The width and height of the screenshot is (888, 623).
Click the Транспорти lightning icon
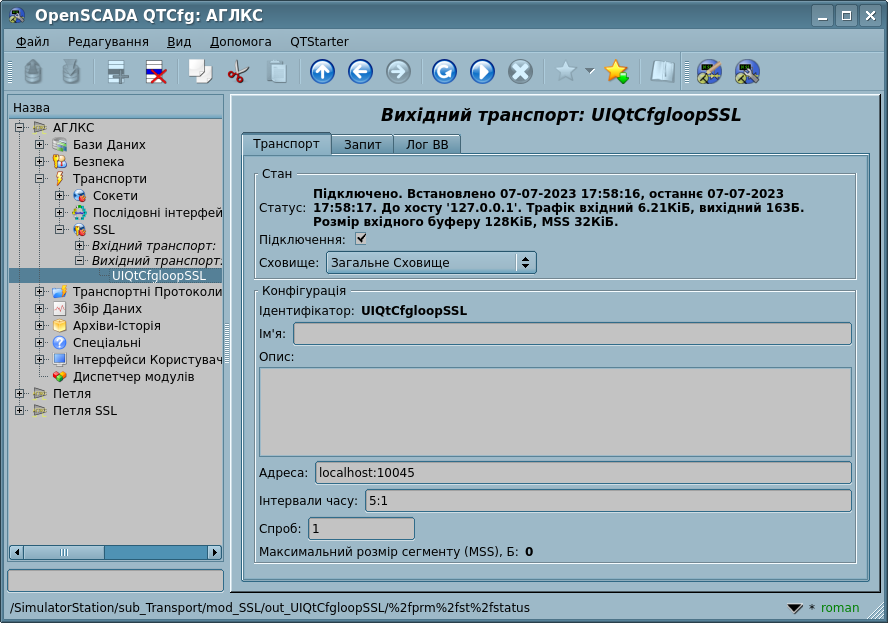click(x=60, y=178)
